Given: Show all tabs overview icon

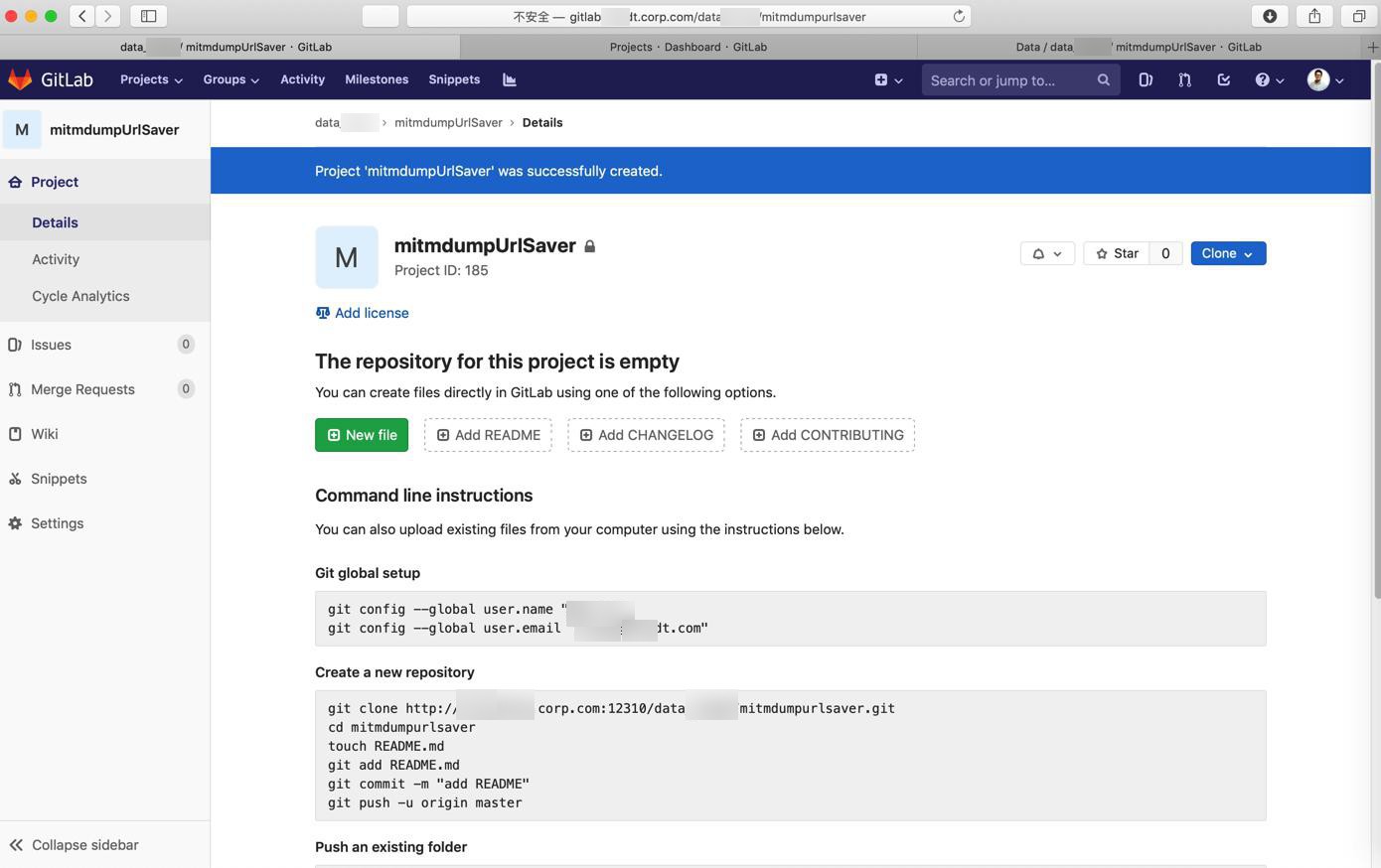Looking at the screenshot, I should 1358,16.
